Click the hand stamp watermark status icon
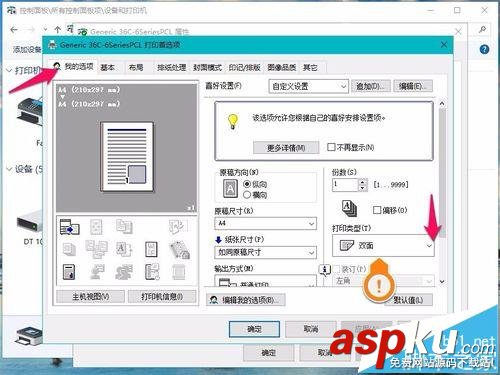Viewport: 500px width, 375px height. click(x=177, y=227)
